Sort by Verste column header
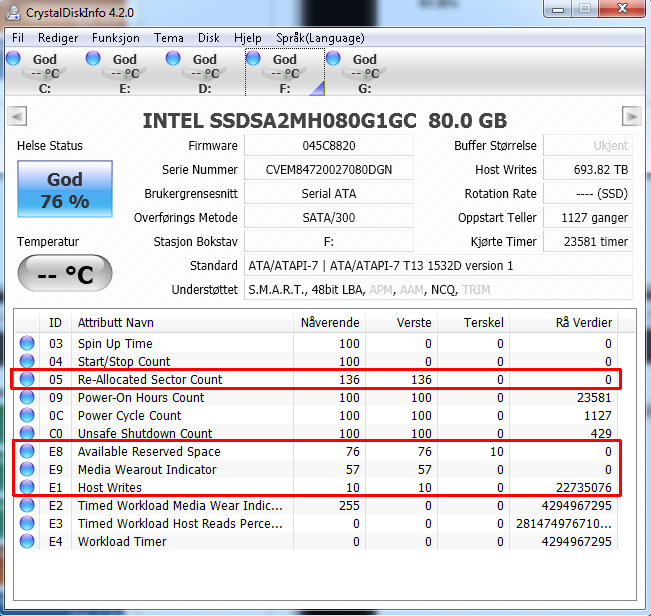The image size is (651, 616). pyautogui.click(x=401, y=323)
